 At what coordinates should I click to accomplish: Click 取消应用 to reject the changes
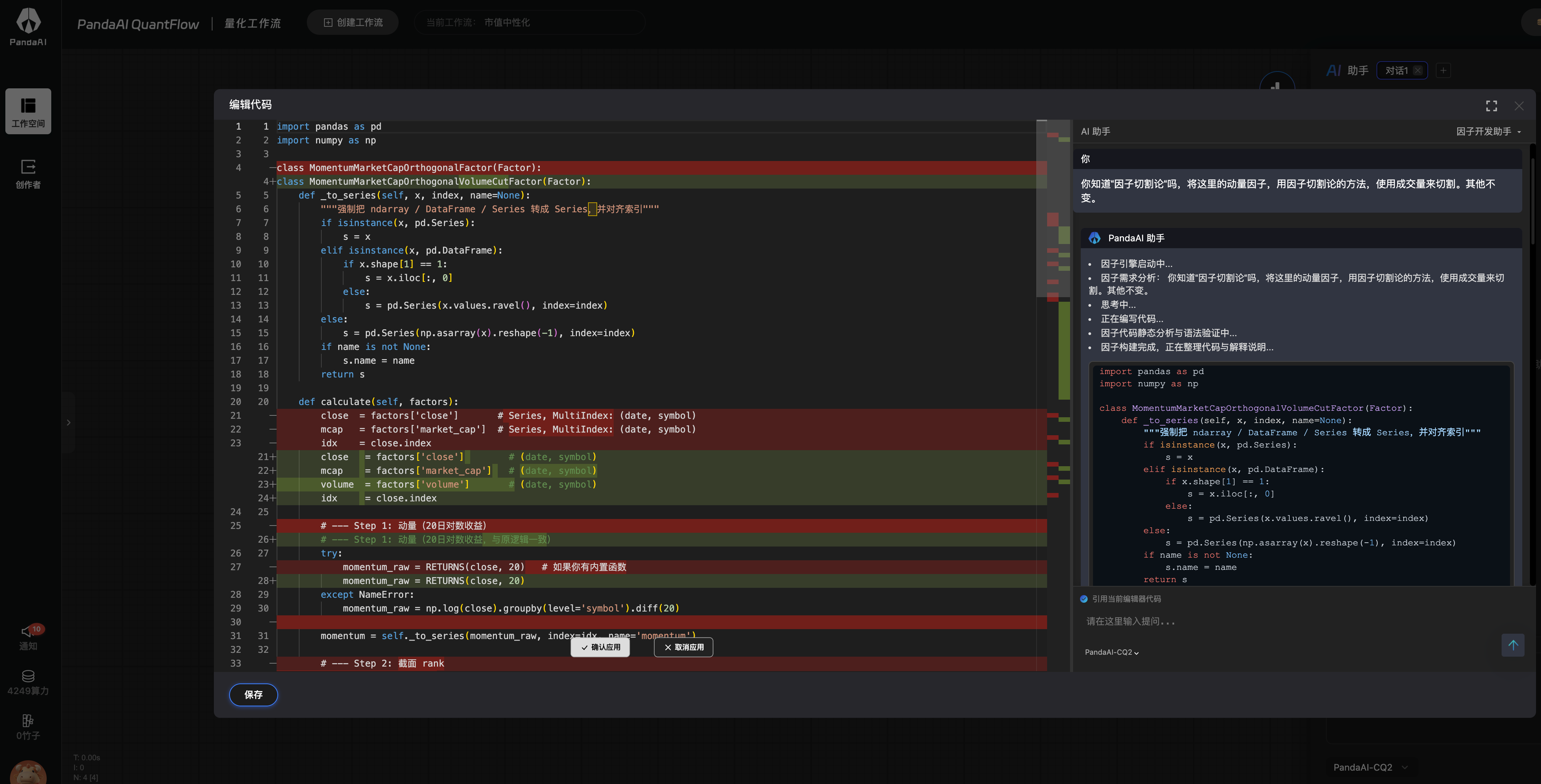[x=684, y=647]
